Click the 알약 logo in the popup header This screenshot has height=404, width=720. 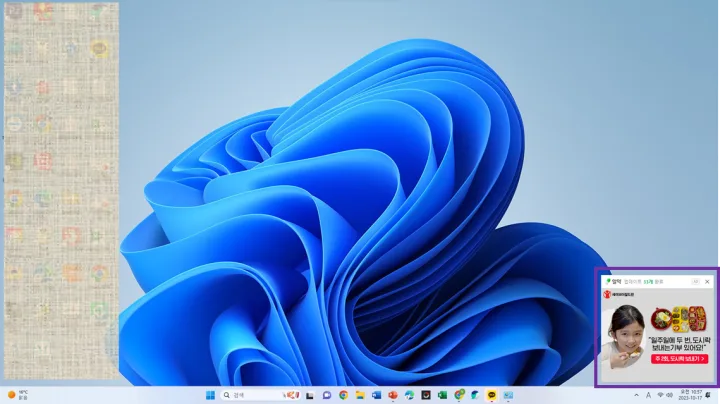[x=613, y=281]
